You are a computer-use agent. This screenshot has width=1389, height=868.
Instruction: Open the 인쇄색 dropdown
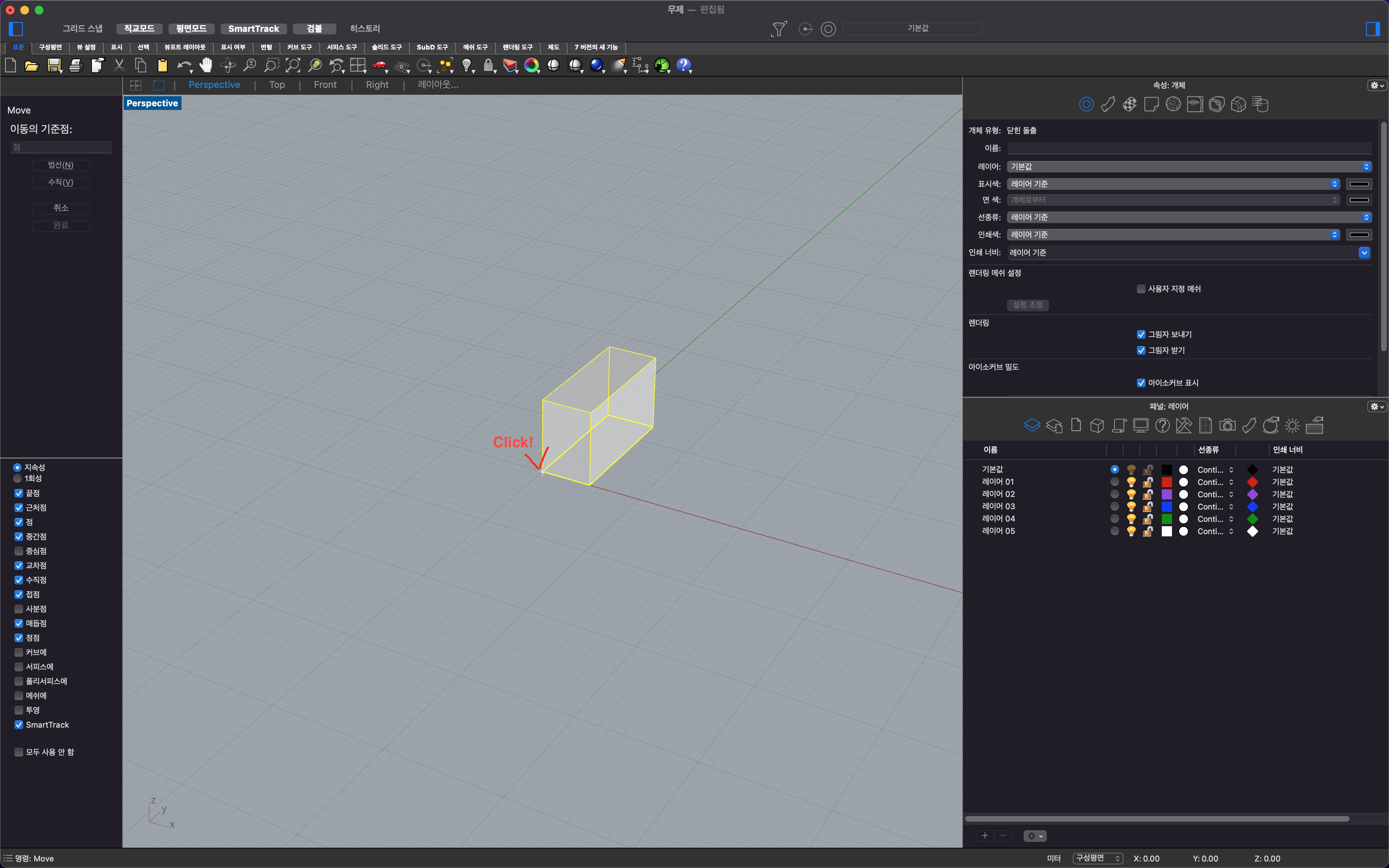1173,234
